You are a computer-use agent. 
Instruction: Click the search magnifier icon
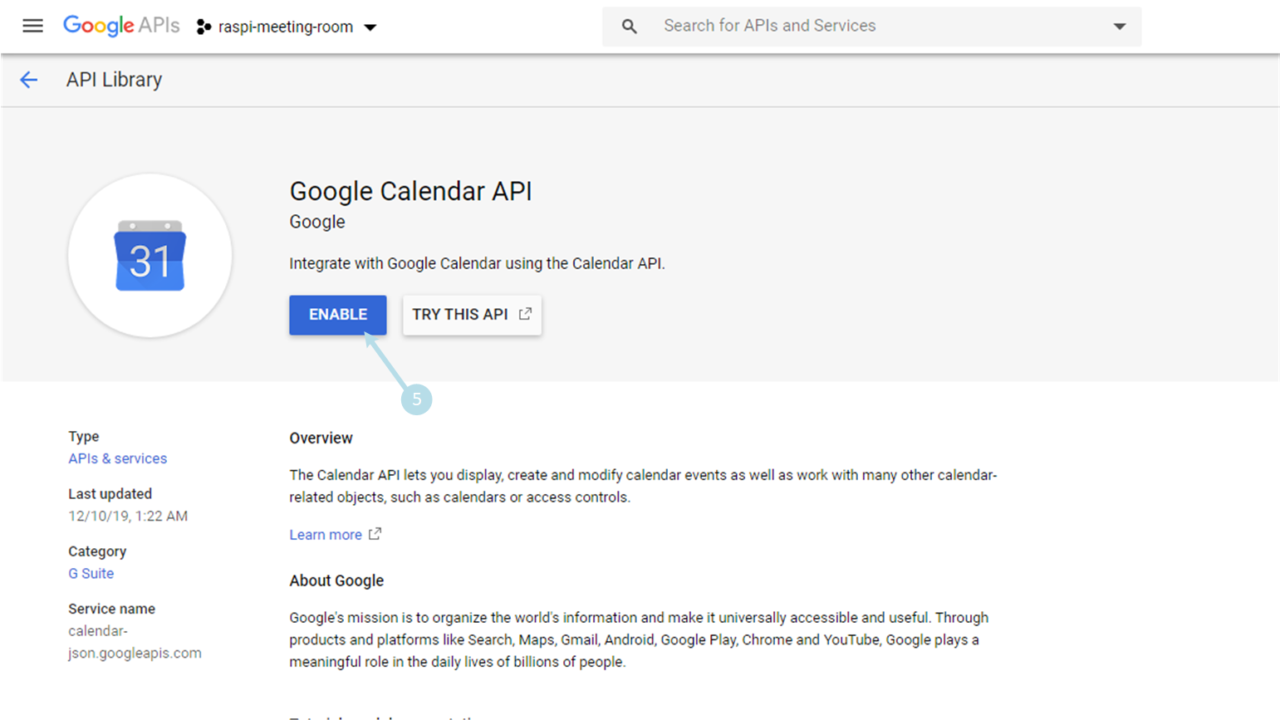[629, 27]
